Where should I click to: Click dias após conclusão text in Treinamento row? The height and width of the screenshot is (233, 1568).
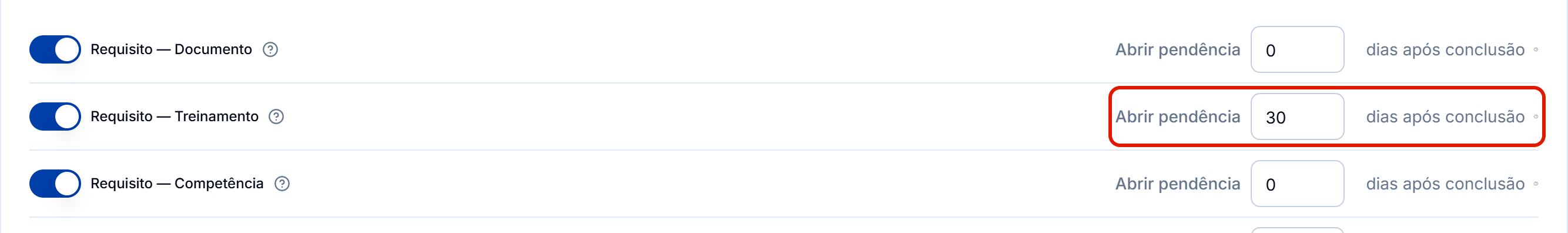pos(1445,116)
